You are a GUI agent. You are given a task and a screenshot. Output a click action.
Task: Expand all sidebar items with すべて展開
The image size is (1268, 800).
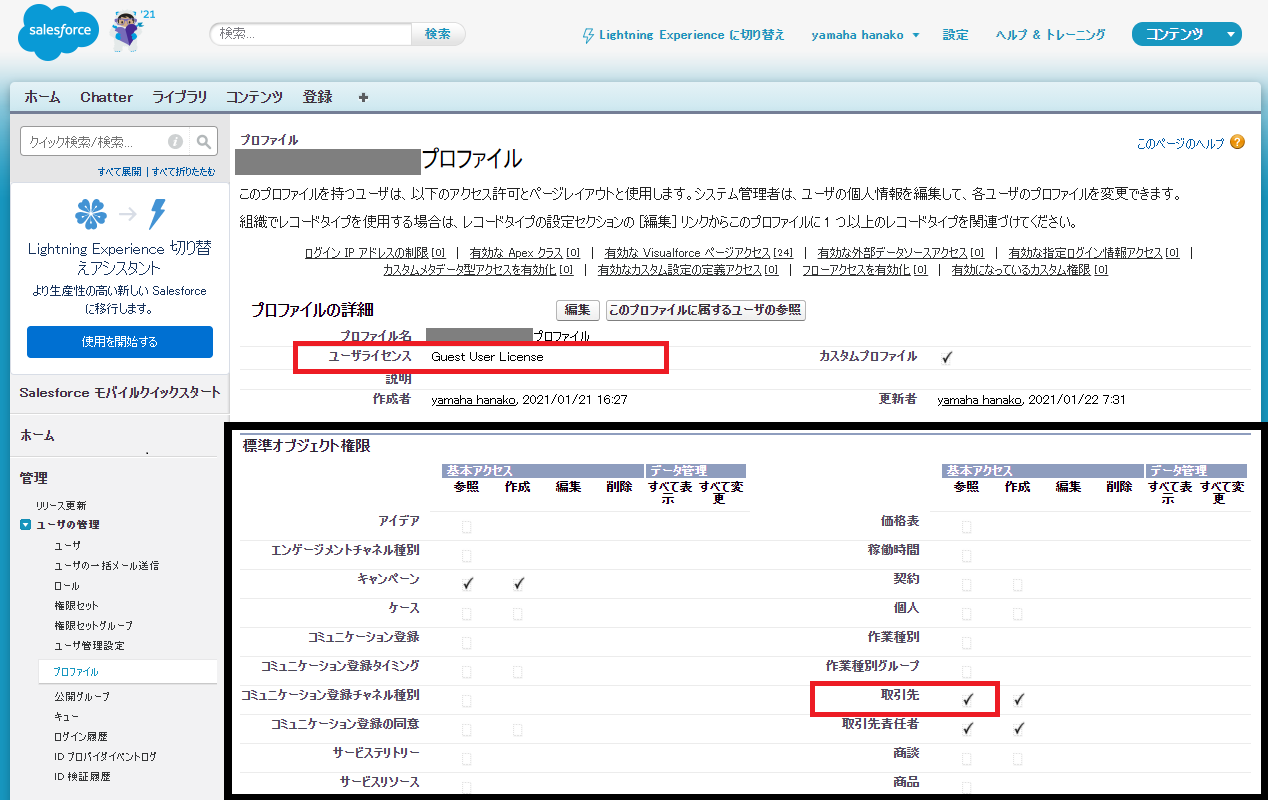coord(119,172)
